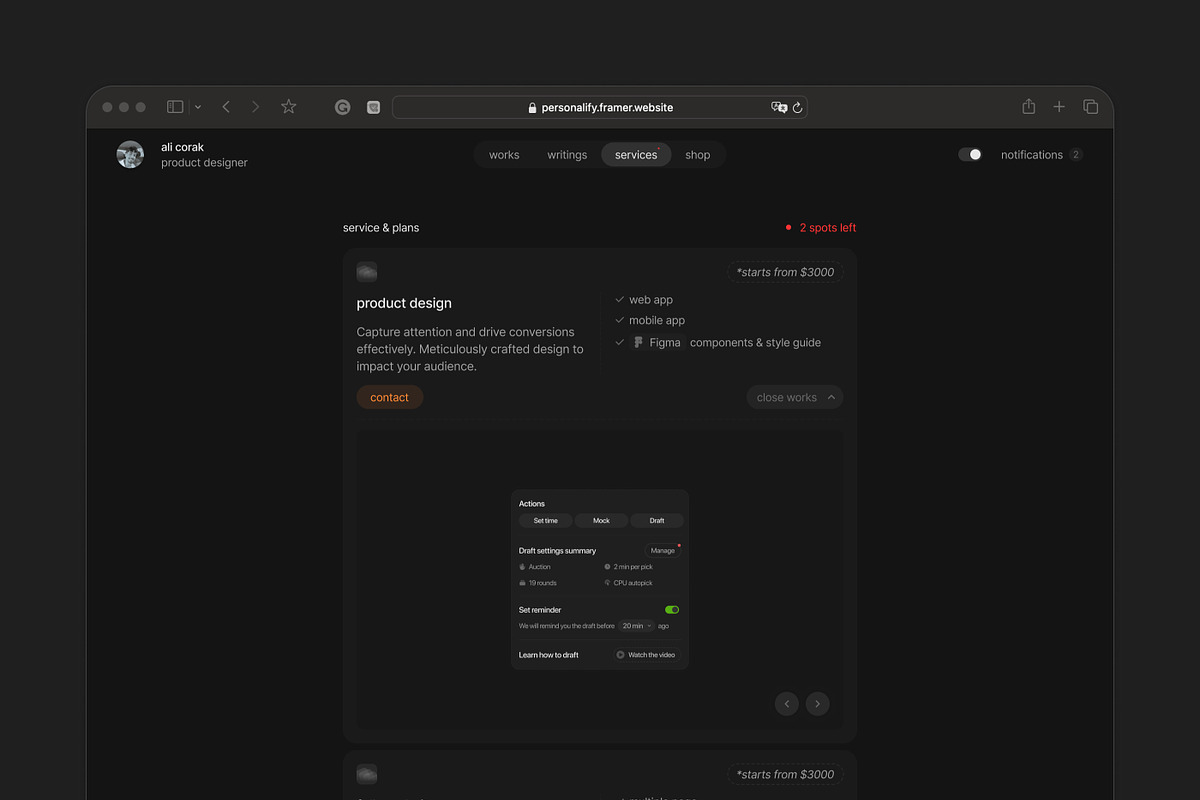Image resolution: width=1200 pixels, height=800 pixels.
Task: Open the 20 min reminder dropdown
Action: click(636, 626)
